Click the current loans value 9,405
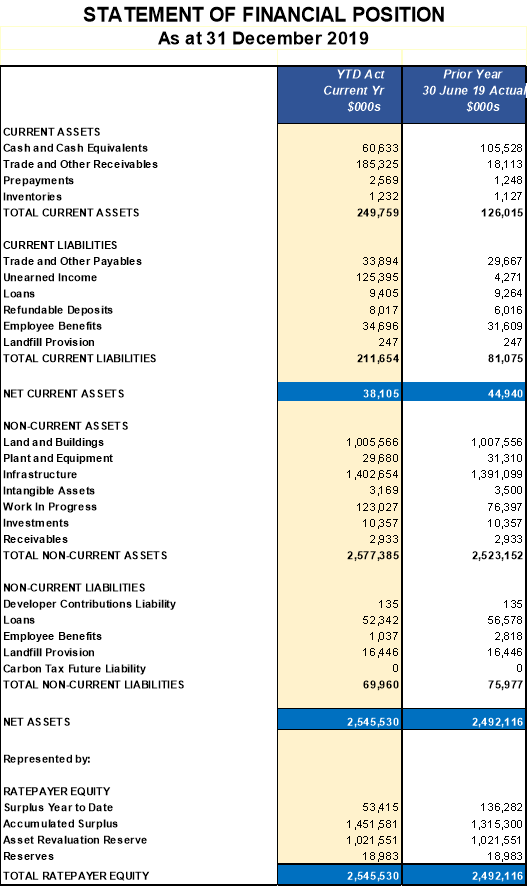Viewport: 528px width, 886px height. [x=384, y=294]
